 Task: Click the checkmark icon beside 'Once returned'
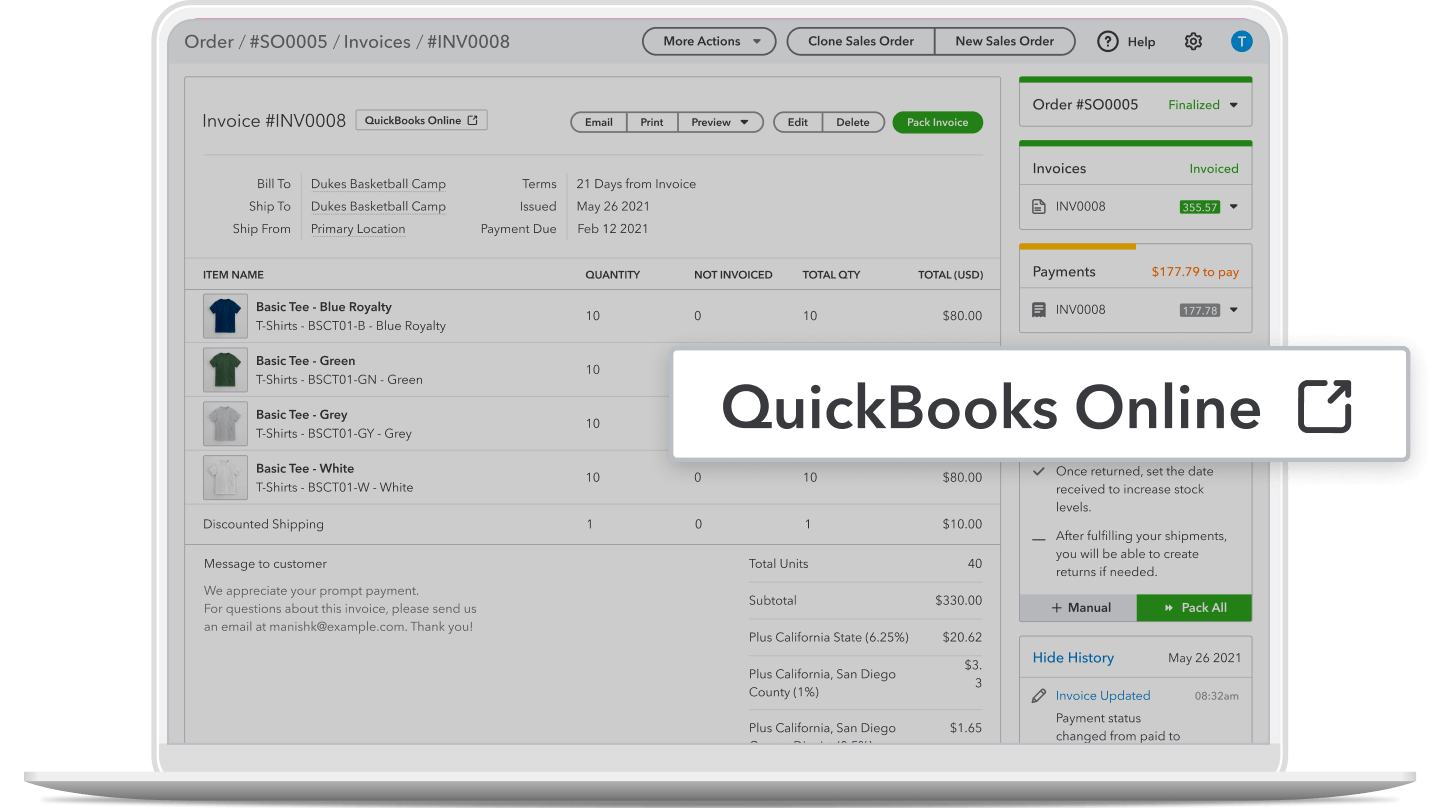click(x=1039, y=471)
